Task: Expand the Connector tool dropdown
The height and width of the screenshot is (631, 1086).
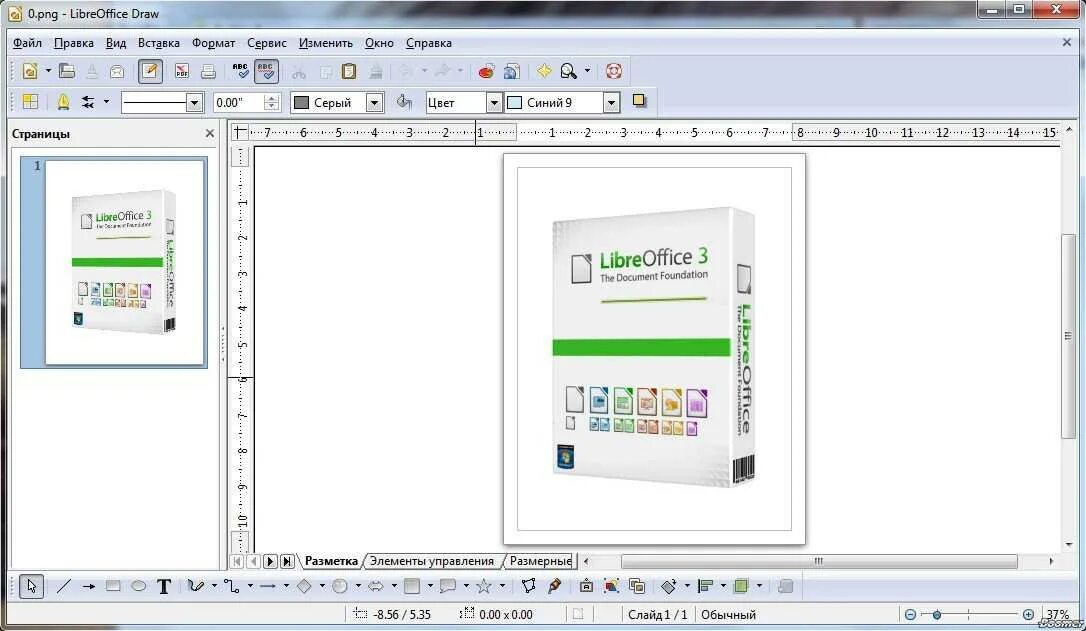Action: point(250,586)
